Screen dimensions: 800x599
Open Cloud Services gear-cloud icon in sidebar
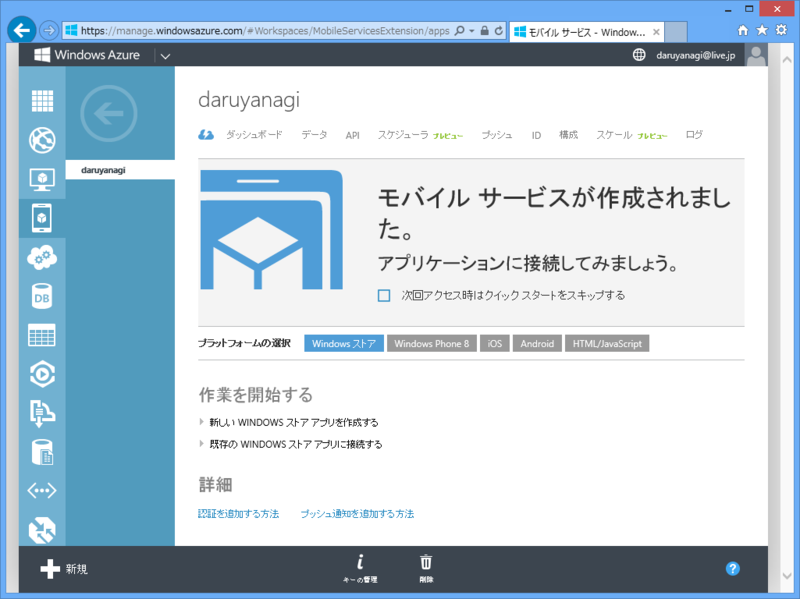coord(42,257)
